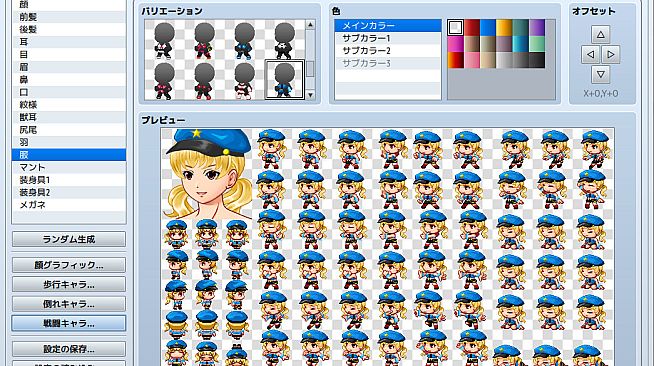Select 羽 (wings) part
The height and width of the screenshot is (366, 654).
[69, 142]
